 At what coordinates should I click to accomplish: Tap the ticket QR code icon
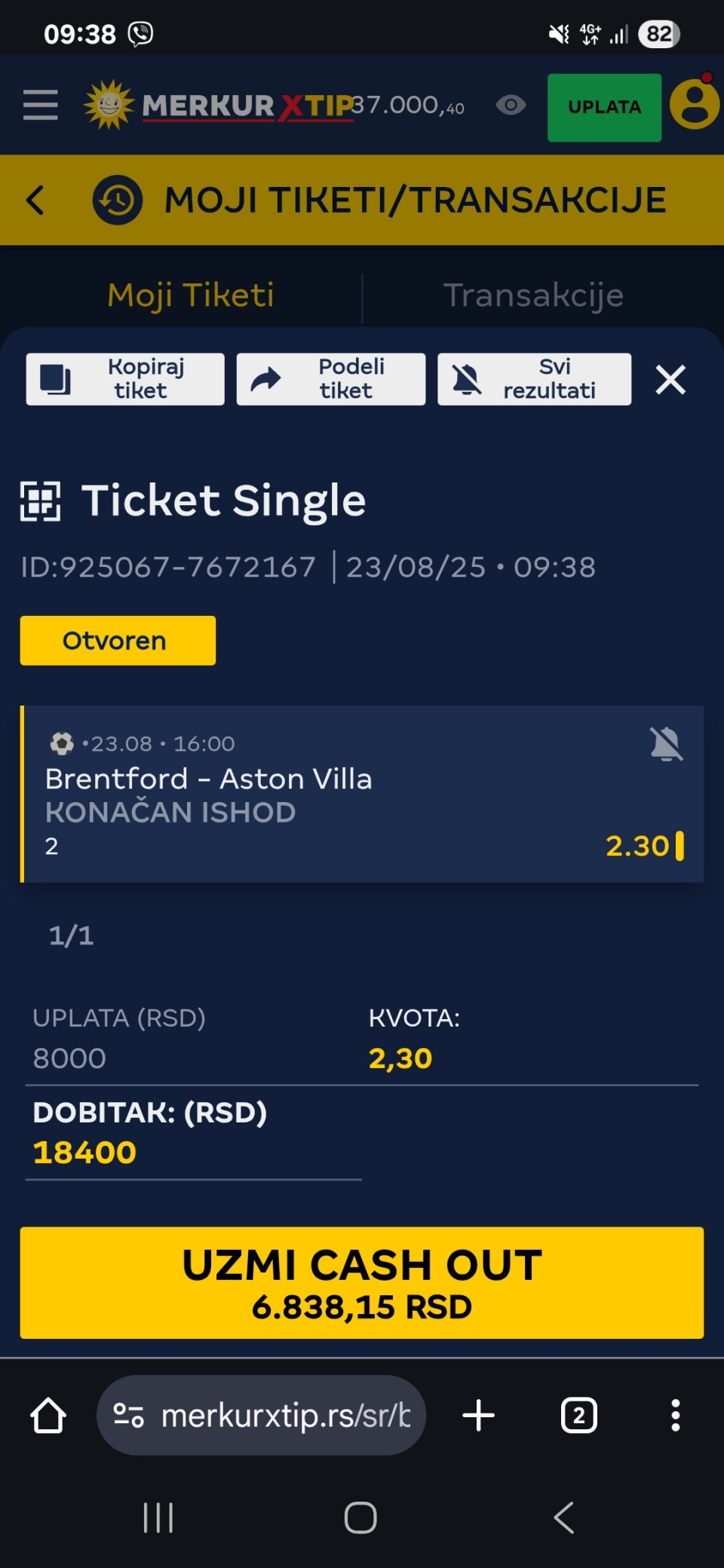click(41, 501)
